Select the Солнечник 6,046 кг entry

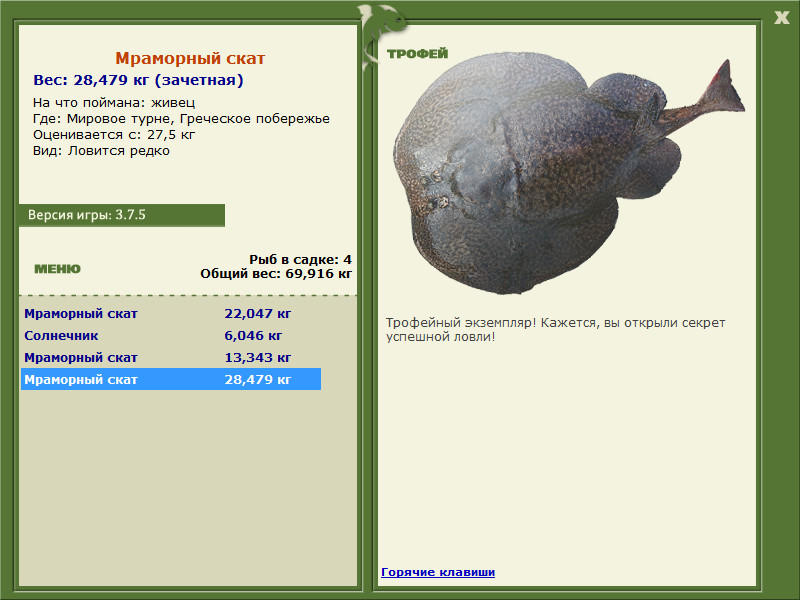[x=171, y=335]
